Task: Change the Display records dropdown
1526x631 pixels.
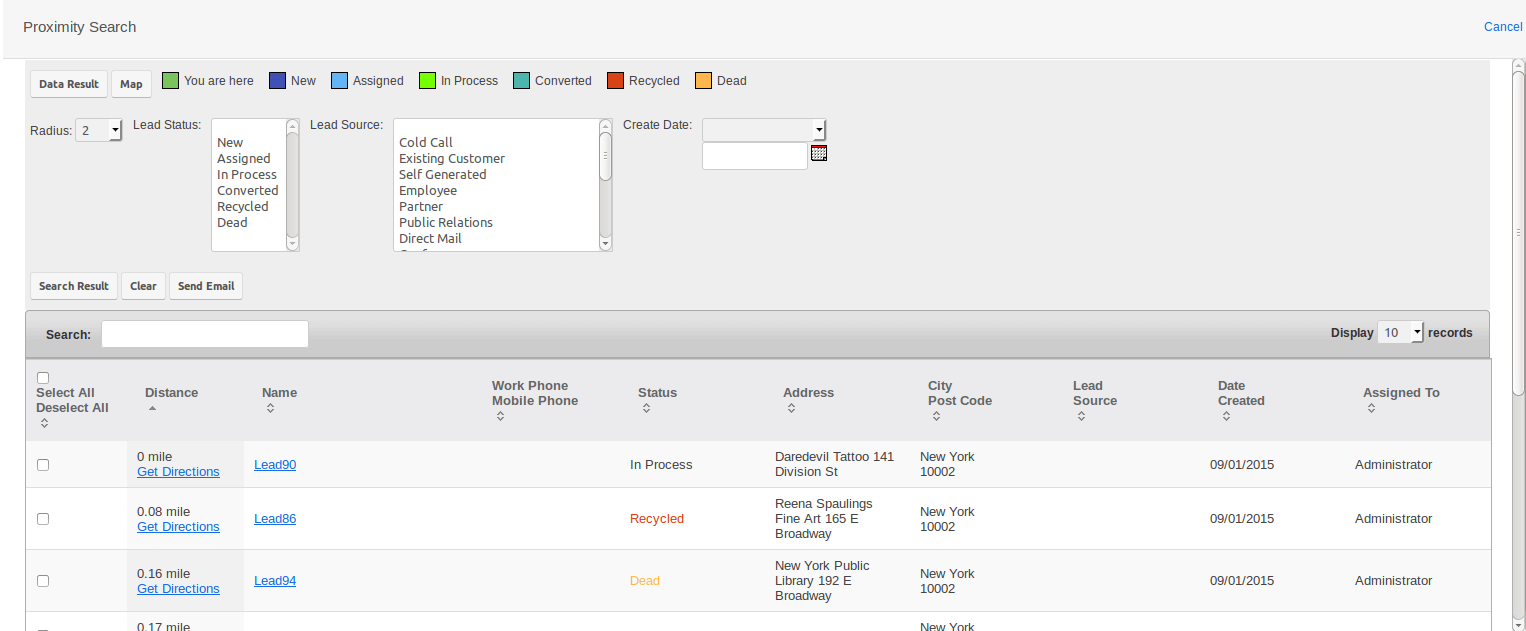Action: (1401, 332)
